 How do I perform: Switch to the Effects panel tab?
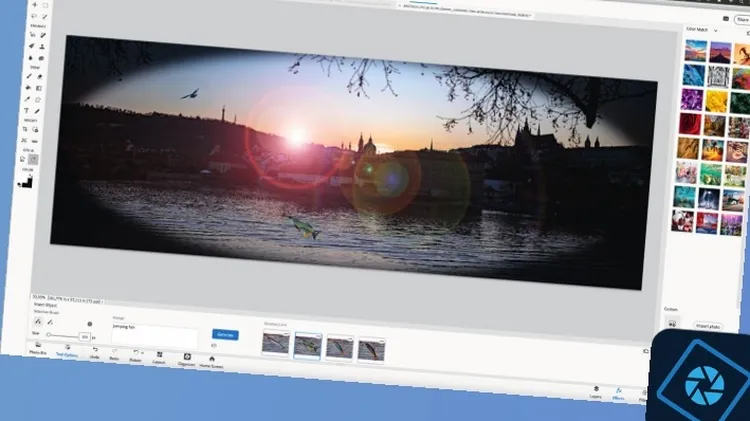point(620,394)
